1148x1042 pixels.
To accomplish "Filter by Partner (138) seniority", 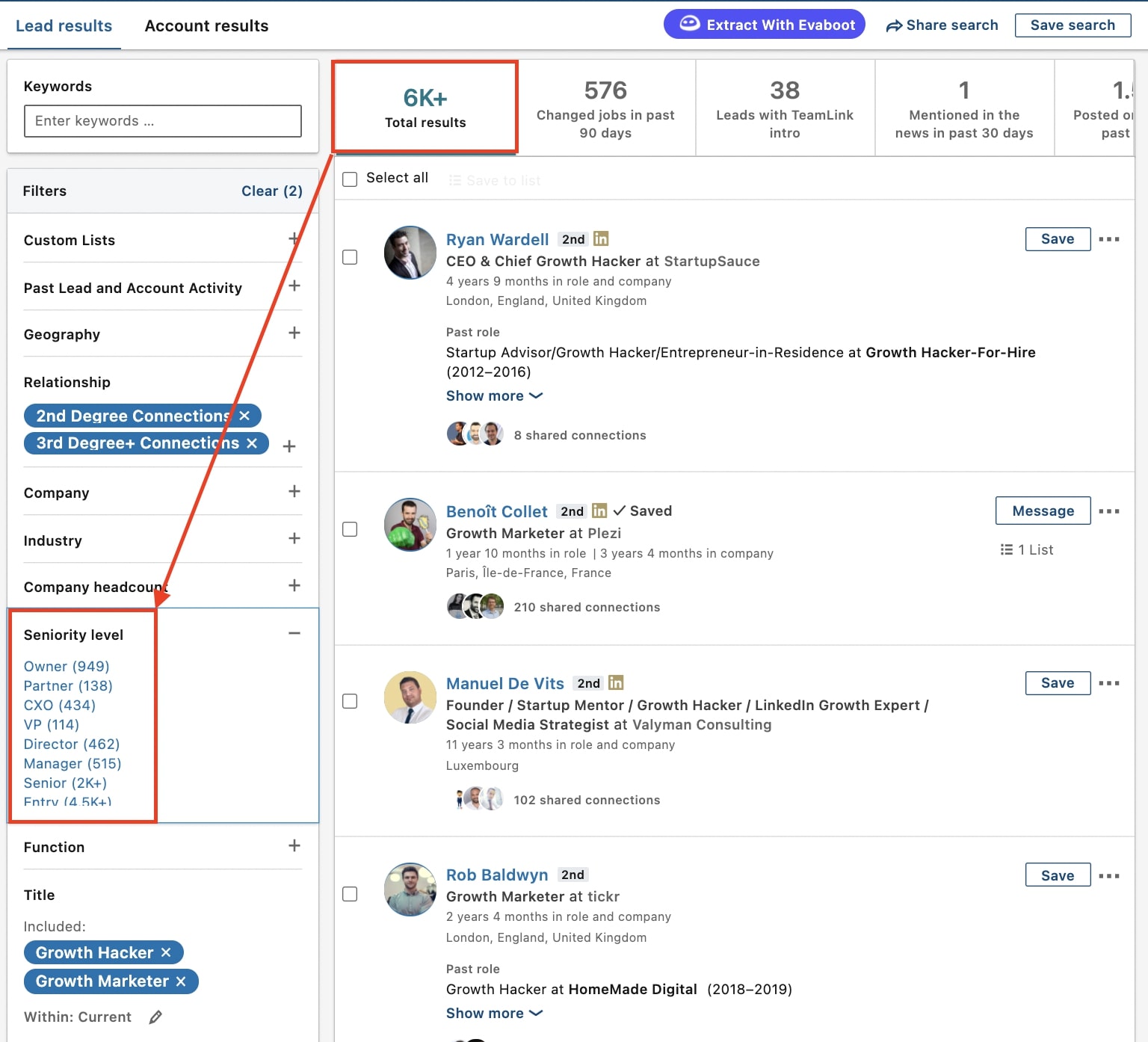I will (x=68, y=685).
